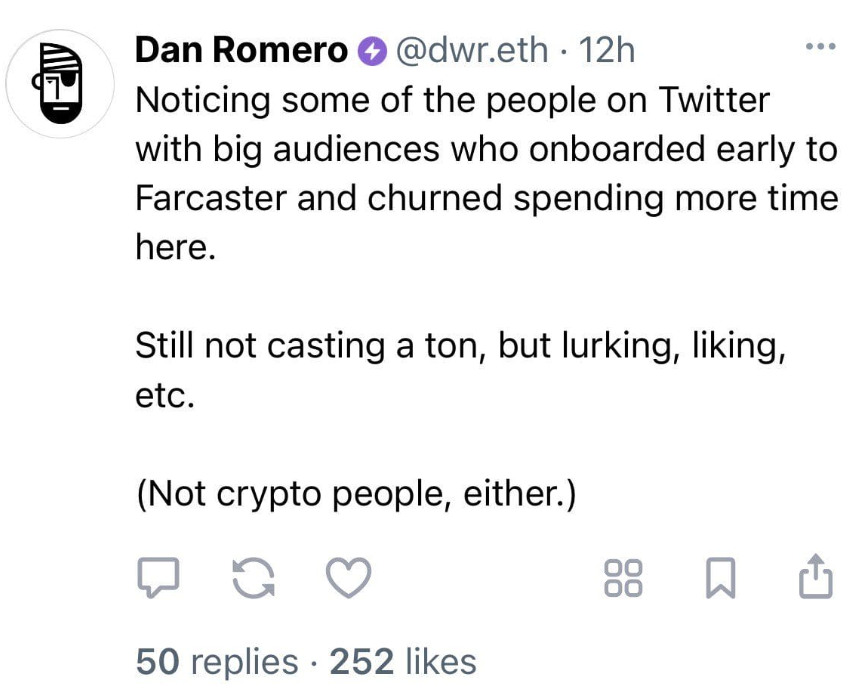The image size is (860, 696).
Task: Click the "etc." text line
Action: point(162,394)
